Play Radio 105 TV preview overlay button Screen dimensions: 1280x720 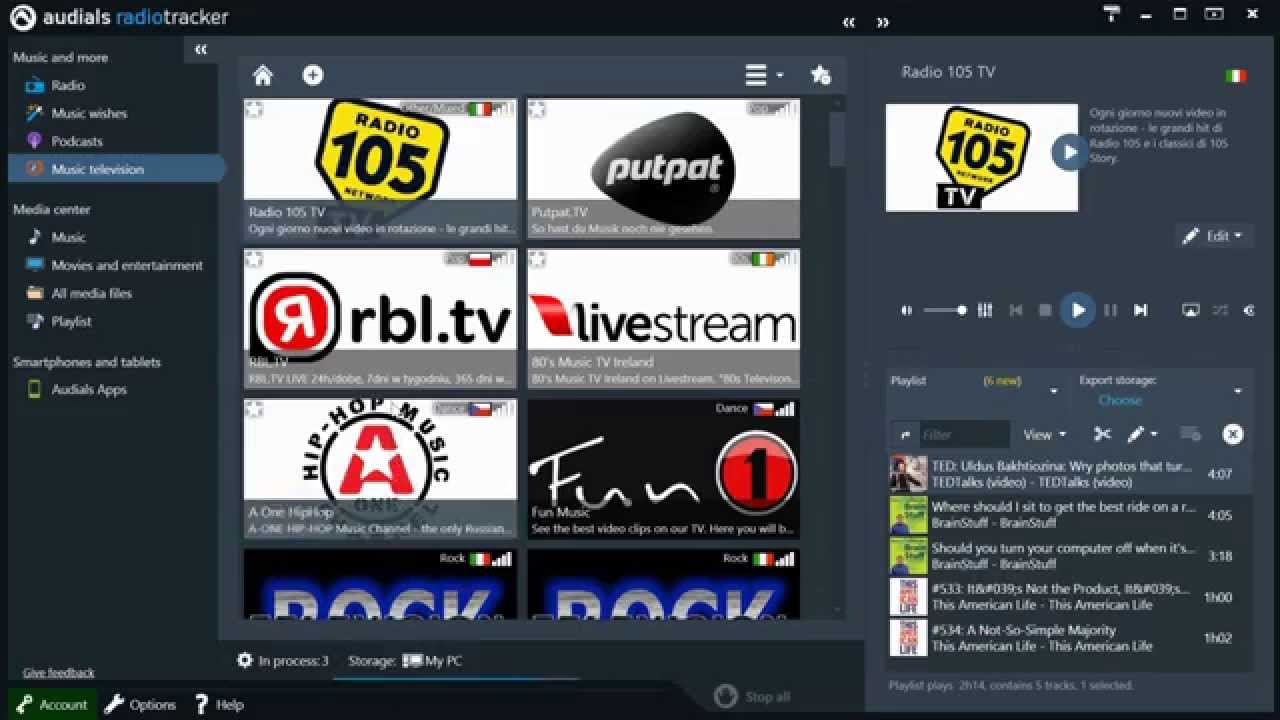1069,152
